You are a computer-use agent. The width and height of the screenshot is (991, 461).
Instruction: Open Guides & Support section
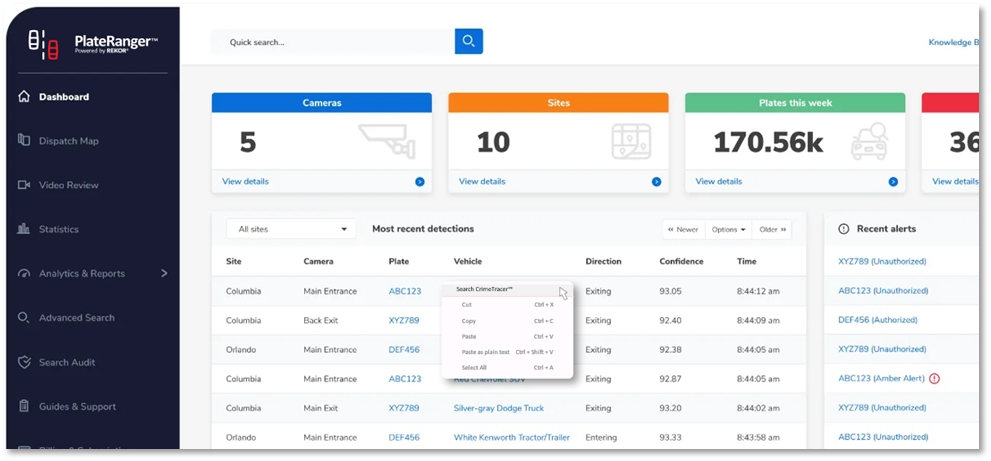tap(77, 407)
